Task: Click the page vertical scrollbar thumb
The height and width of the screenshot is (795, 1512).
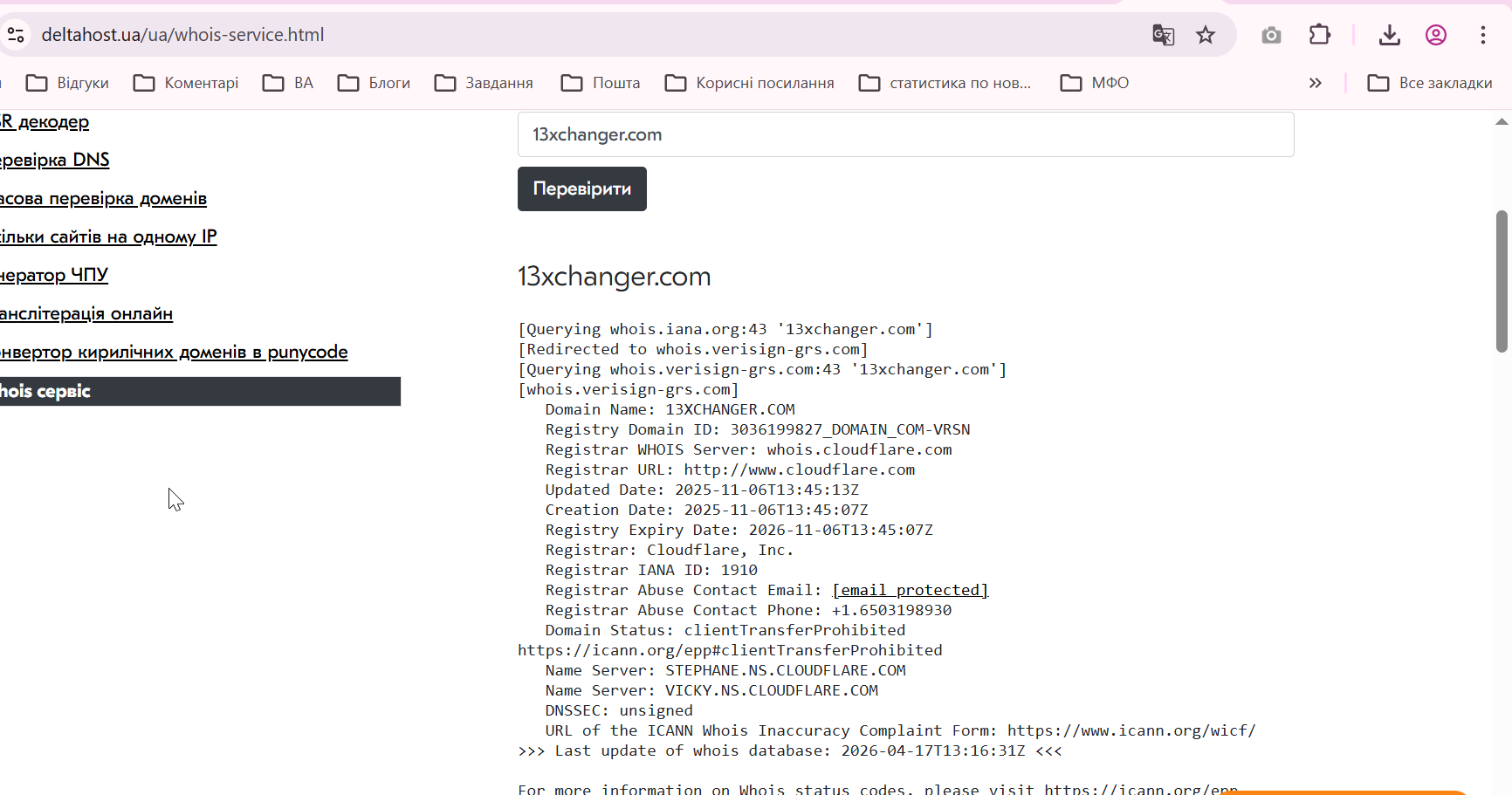Action: (x=1502, y=281)
